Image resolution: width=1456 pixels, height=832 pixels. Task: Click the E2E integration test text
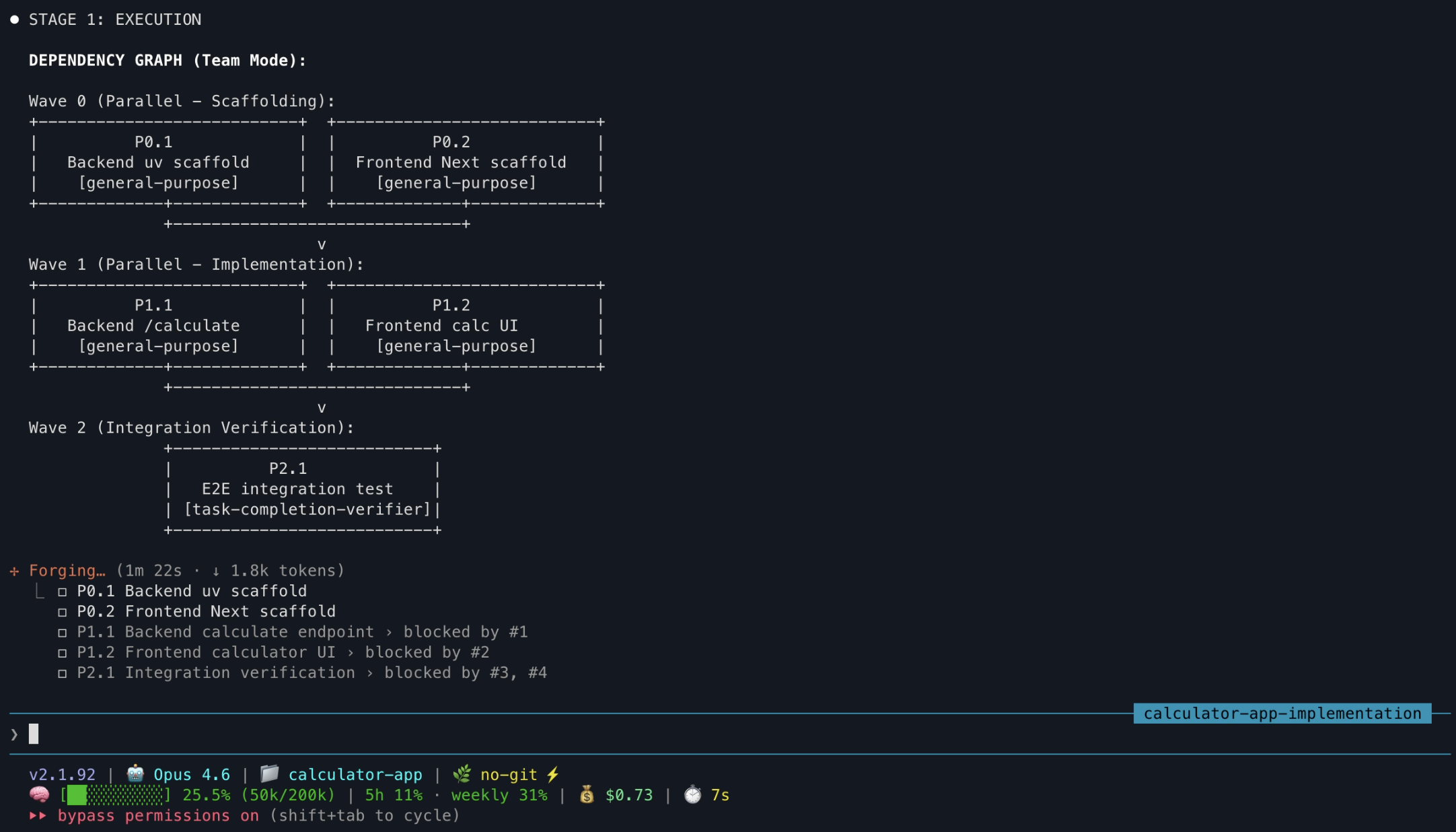click(297, 489)
